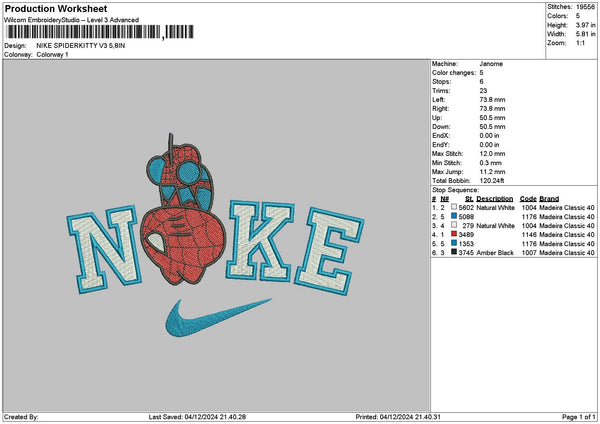Click the Max Stitch value '12.0 mm'
The height and width of the screenshot is (424, 600).
coord(492,154)
